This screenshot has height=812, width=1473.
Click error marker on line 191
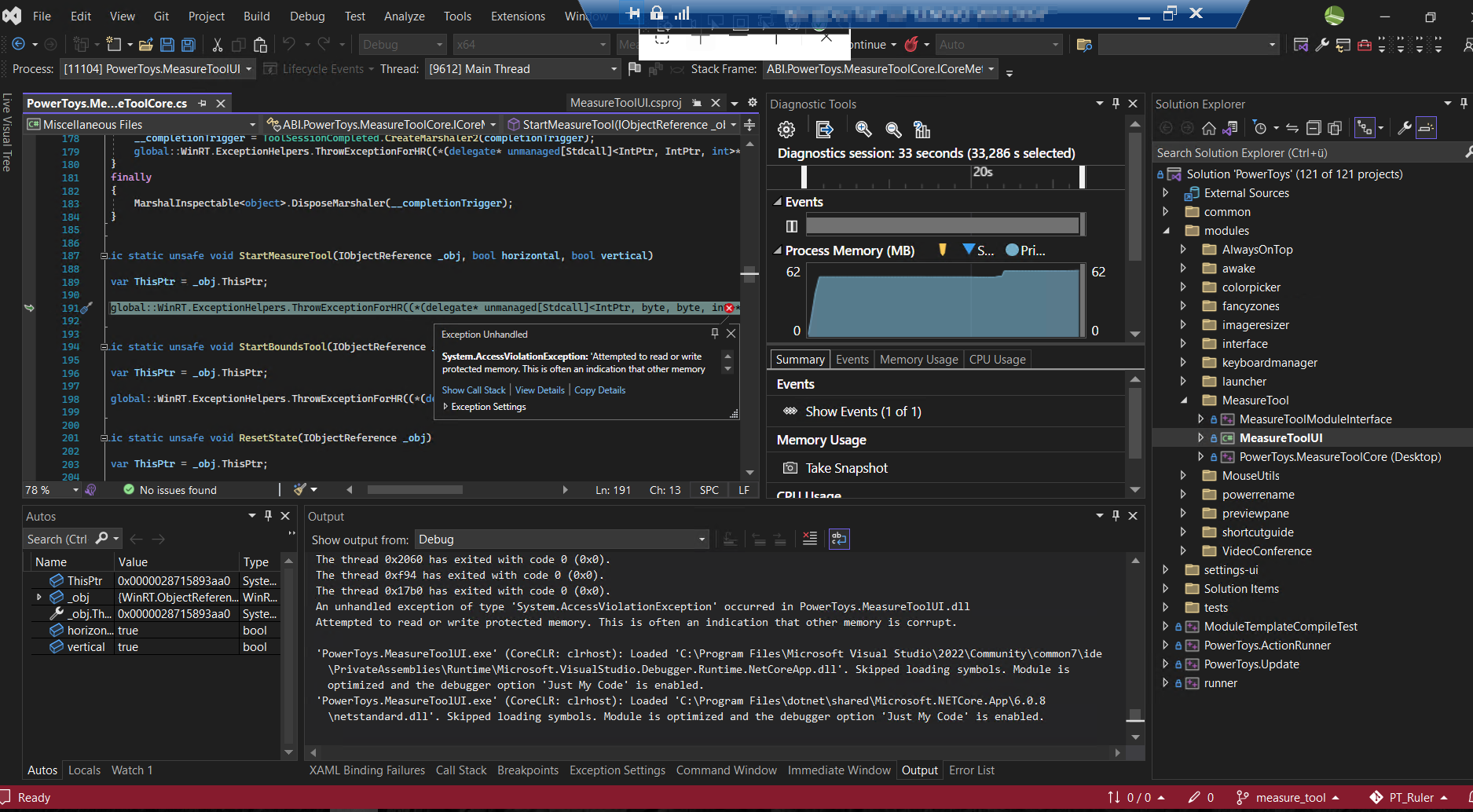(x=729, y=308)
